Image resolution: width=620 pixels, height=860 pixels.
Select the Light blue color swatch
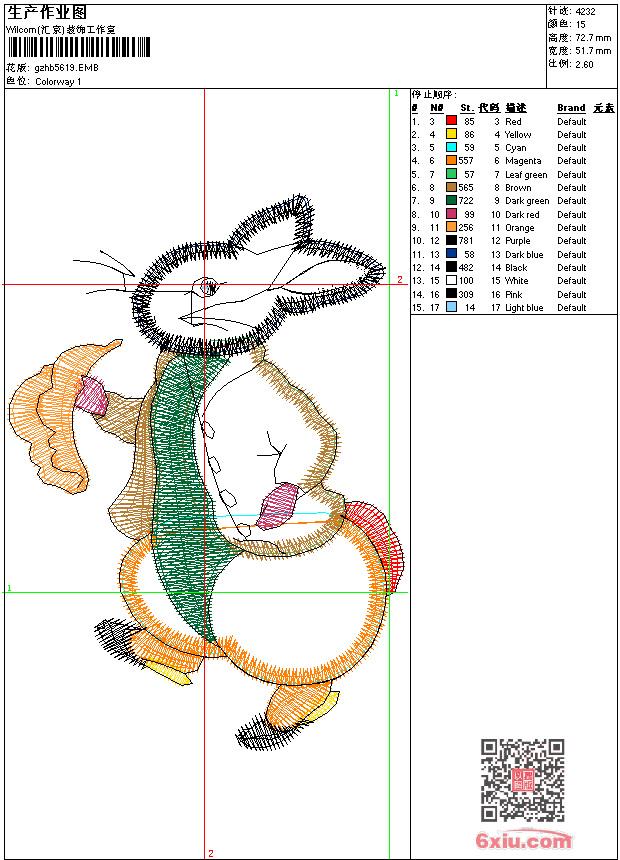(x=451, y=307)
